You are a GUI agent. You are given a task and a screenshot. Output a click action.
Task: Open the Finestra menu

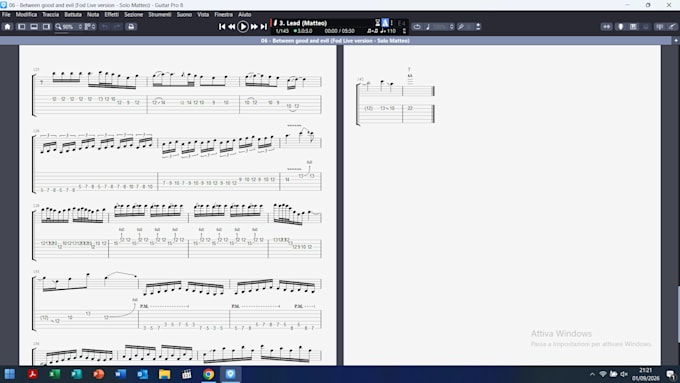[x=223, y=14]
